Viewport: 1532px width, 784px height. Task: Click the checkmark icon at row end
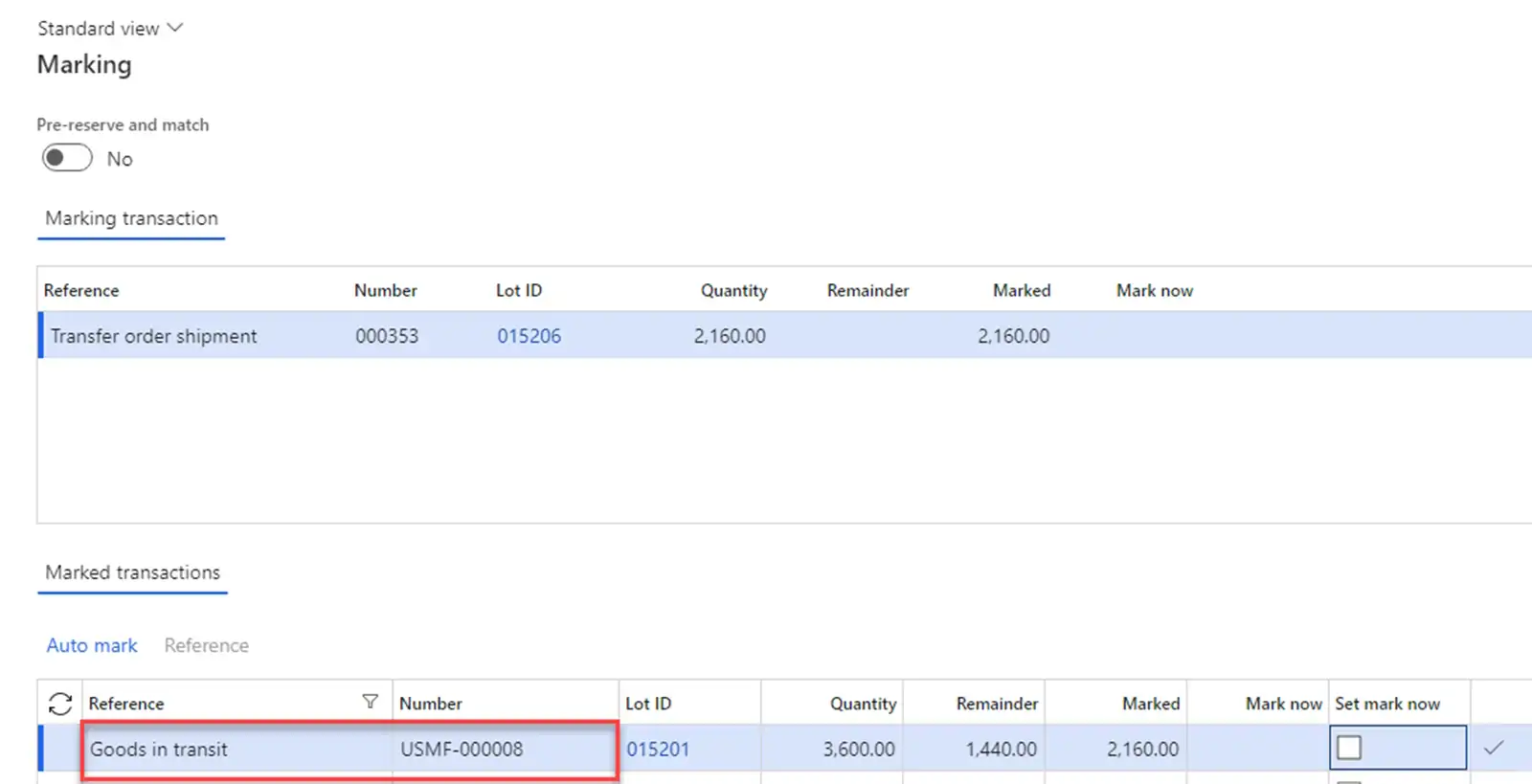click(x=1493, y=748)
